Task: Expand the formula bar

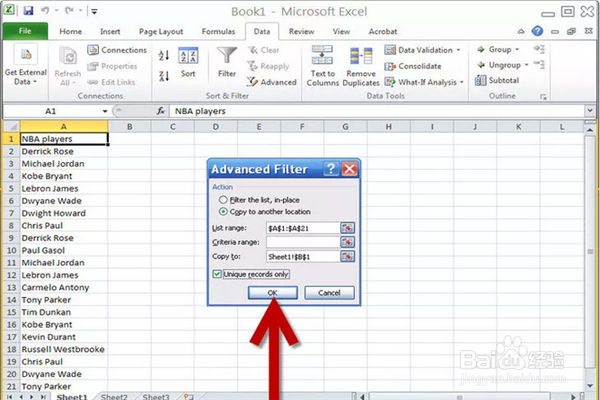Action: point(590,111)
